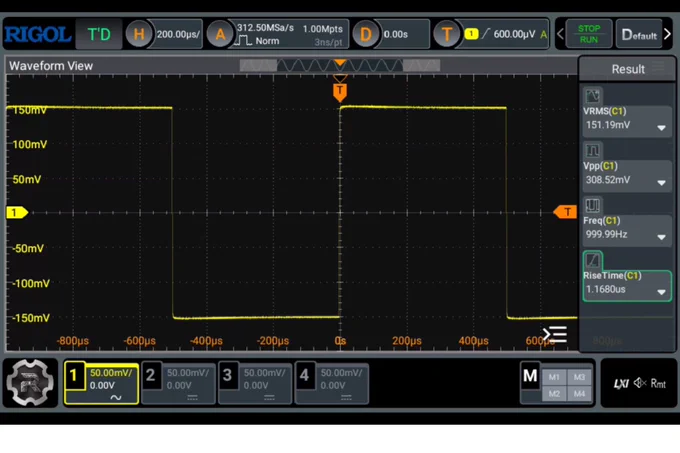Click the LXI network status icon
The height and width of the screenshot is (453, 680).
[x=621, y=384]
